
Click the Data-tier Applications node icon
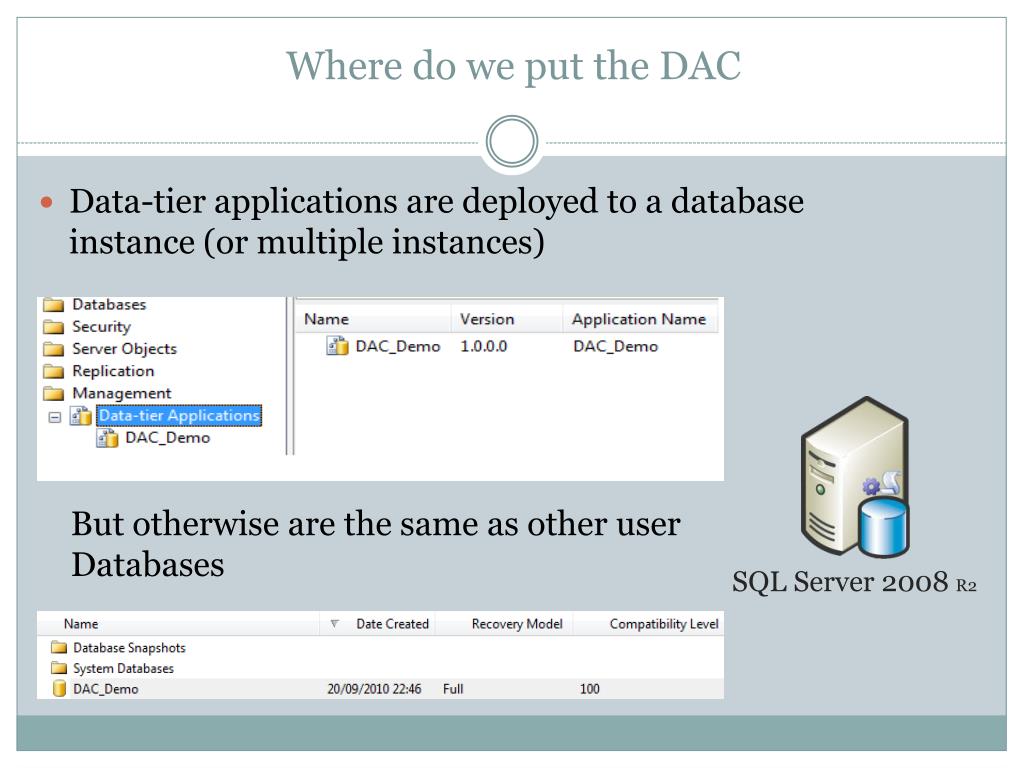[81, 415]
